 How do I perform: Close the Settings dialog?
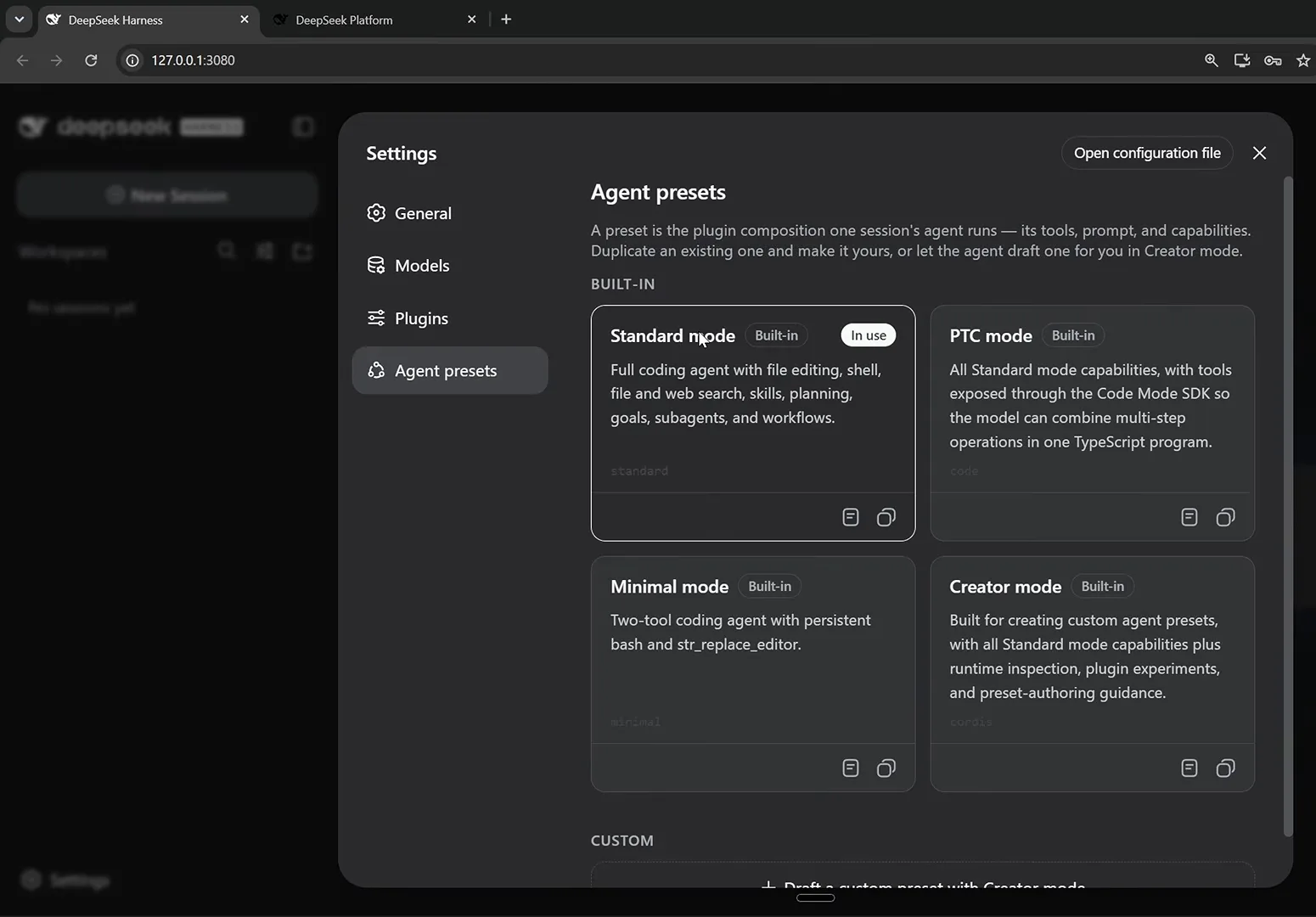click(x=1259, y=153)
